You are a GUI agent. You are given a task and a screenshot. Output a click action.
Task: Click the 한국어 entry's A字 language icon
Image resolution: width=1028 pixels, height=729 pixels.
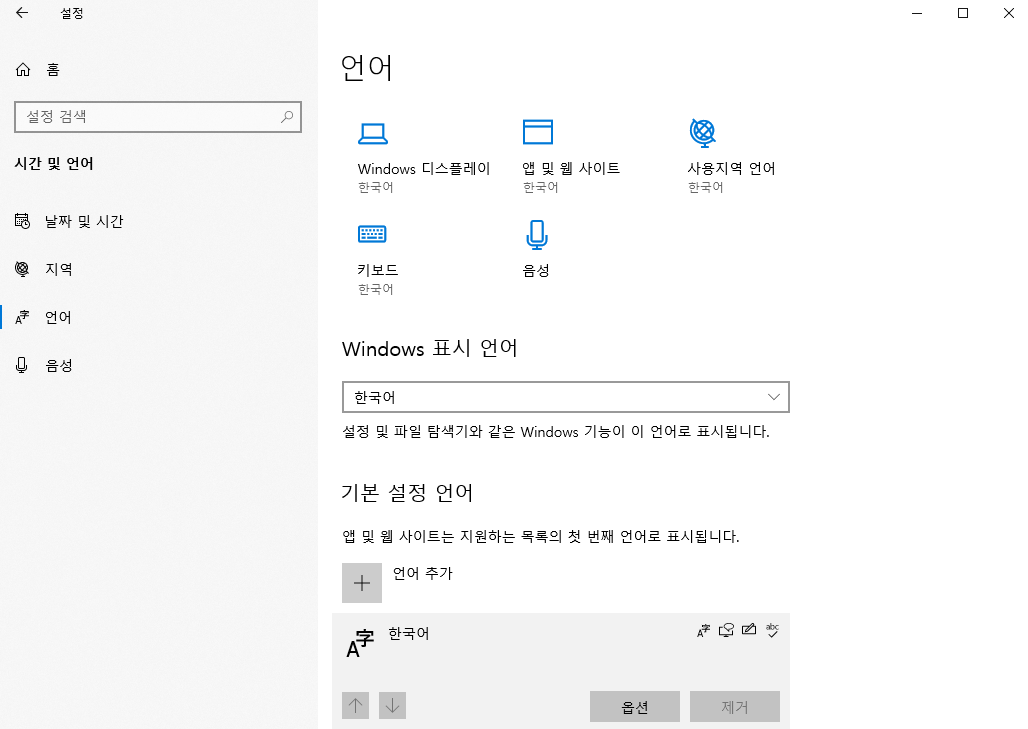pyautogui.click(x=360, y=644)
